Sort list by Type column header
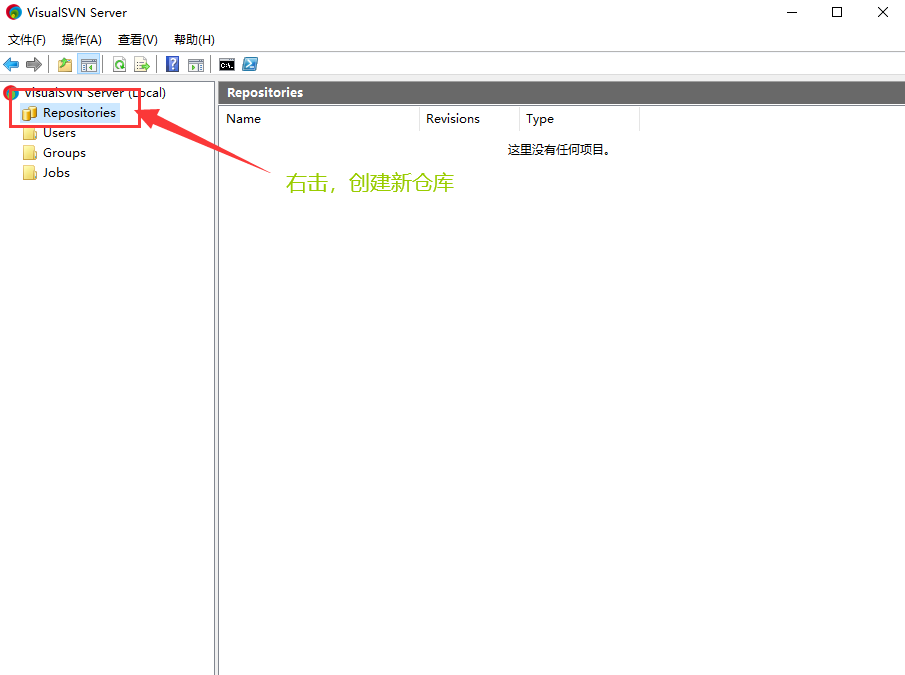The width and height of the screenshot is (905, 675). tap(579, 119)
